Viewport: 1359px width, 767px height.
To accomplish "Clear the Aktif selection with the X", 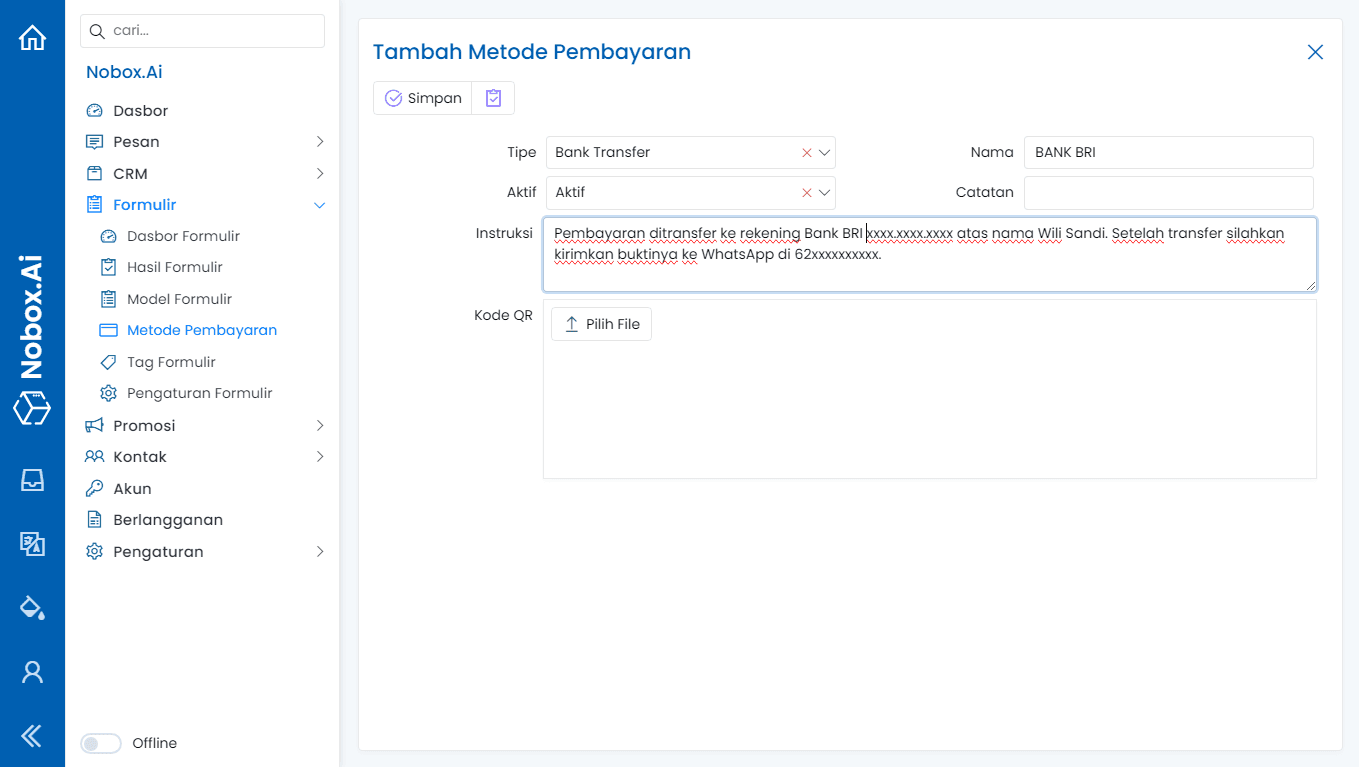I will pyautogui.click(x=806, y=192).
